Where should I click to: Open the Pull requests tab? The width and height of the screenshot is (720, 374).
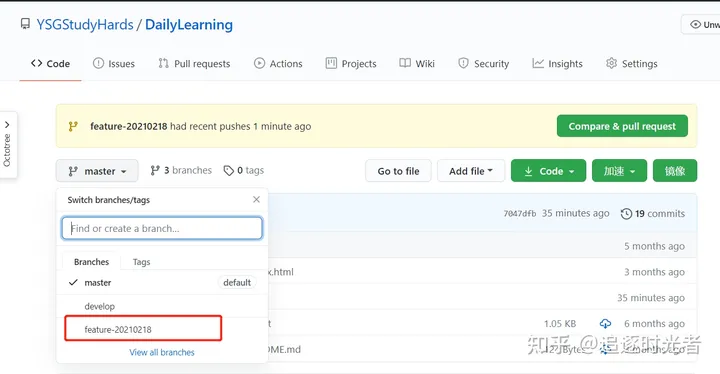[x=194, y=63]
